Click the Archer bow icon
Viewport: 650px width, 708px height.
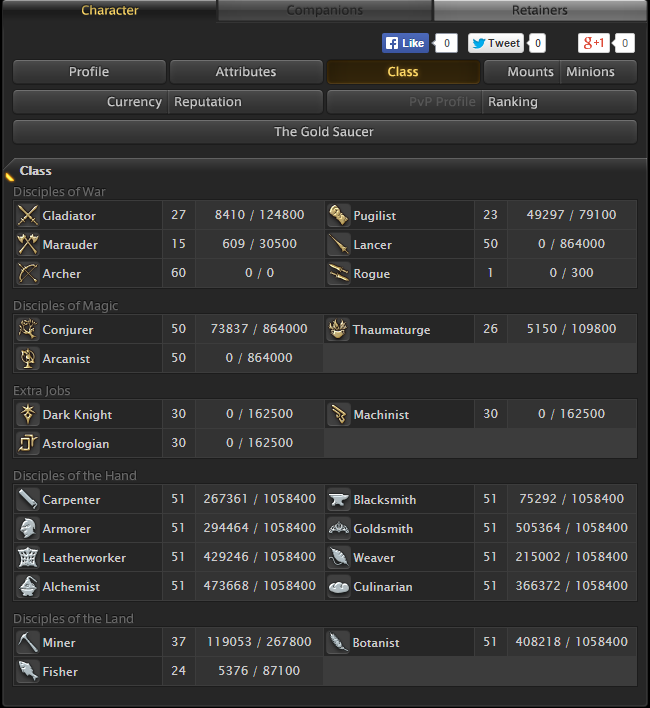pos(28,273)
